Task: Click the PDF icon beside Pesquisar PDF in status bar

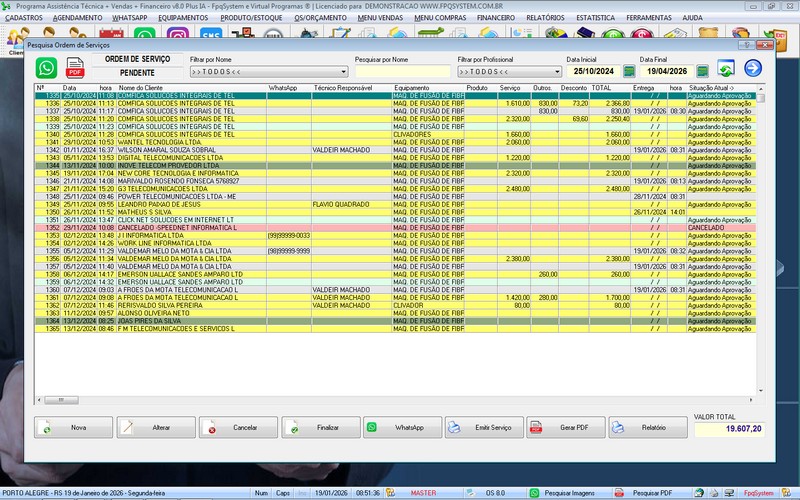Action: click(619, 493)
